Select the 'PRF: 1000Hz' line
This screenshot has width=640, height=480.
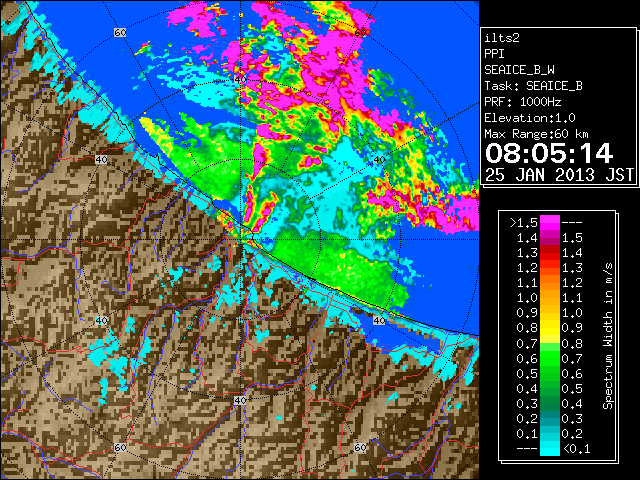(523, 102)
